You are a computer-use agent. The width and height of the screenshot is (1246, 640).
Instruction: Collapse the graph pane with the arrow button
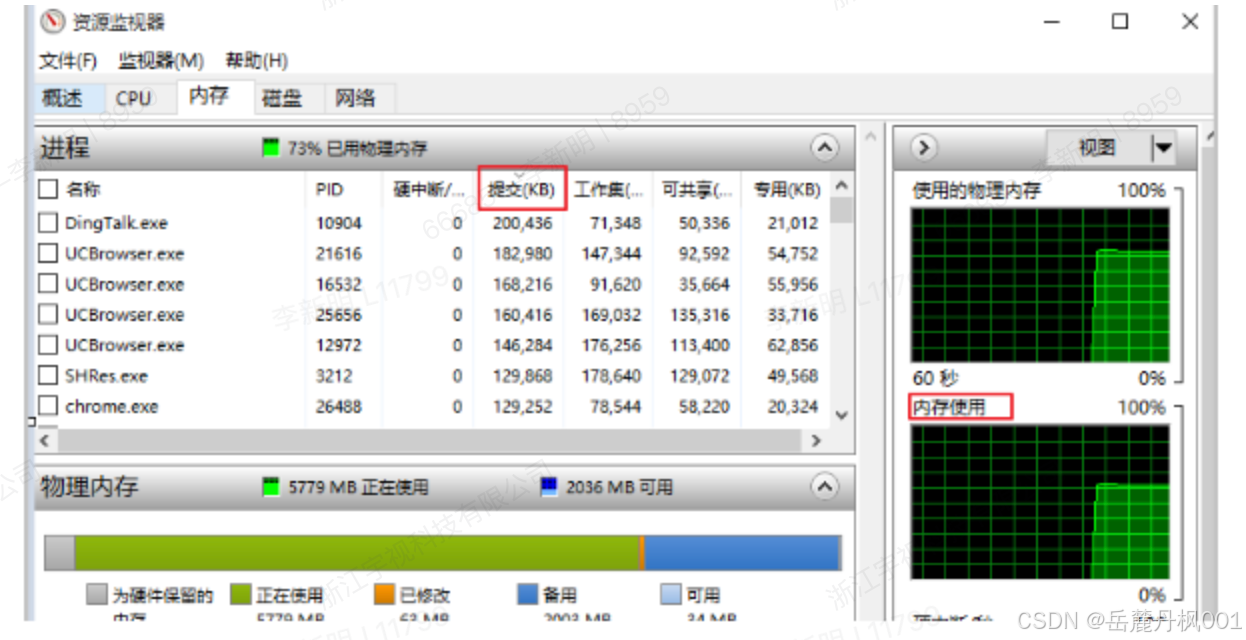[x=924, y=148]
